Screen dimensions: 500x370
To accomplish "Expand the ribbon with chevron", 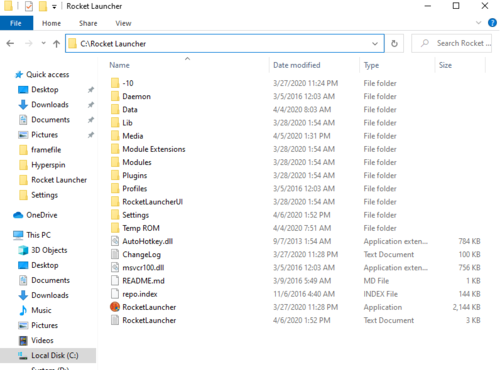I will pos(478,23).
